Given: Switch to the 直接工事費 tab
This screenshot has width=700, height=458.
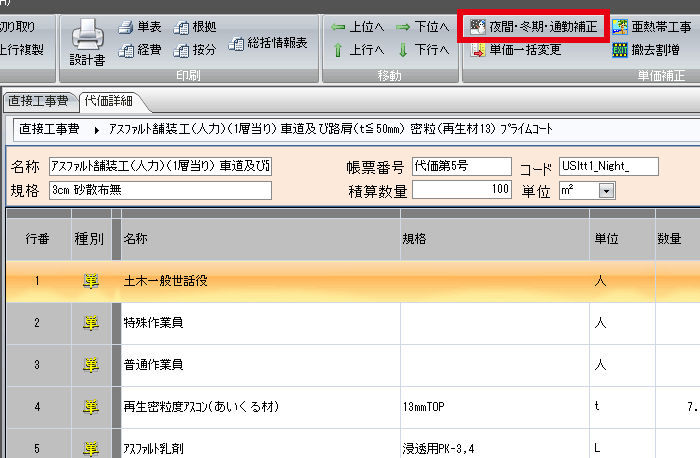Looking at the screenshot, I should (38, 101).
